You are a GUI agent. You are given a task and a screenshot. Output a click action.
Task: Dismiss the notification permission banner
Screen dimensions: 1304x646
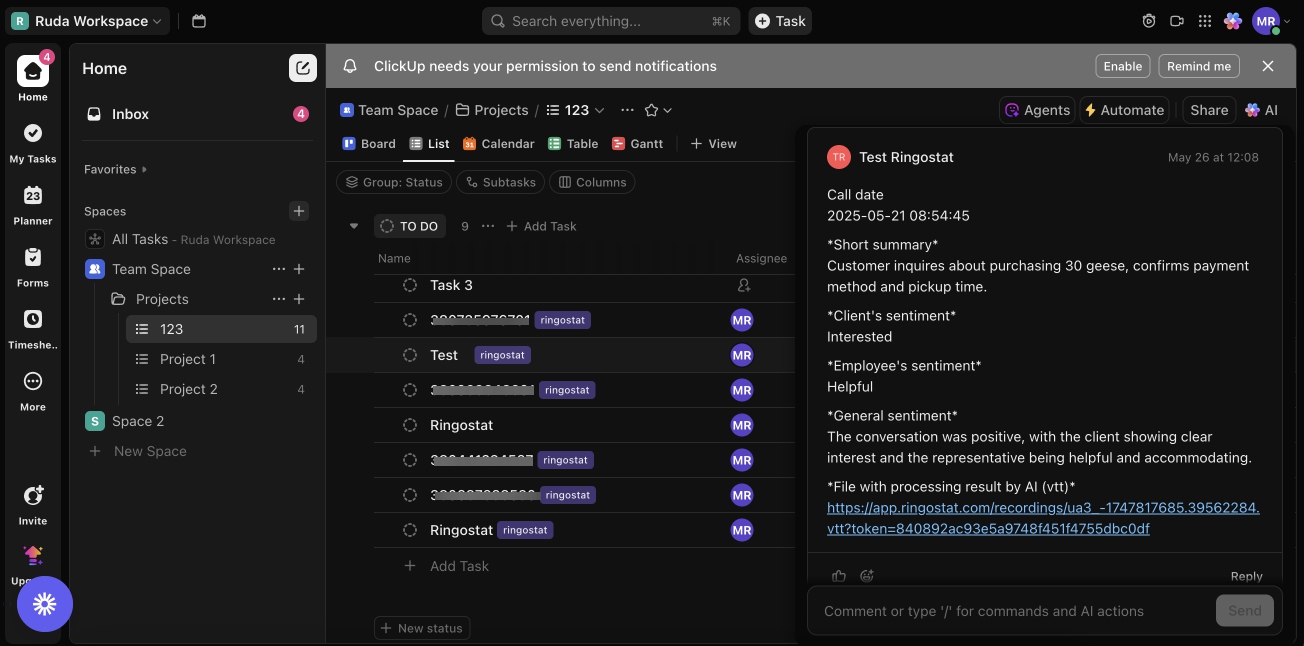tap(1268, 66)
